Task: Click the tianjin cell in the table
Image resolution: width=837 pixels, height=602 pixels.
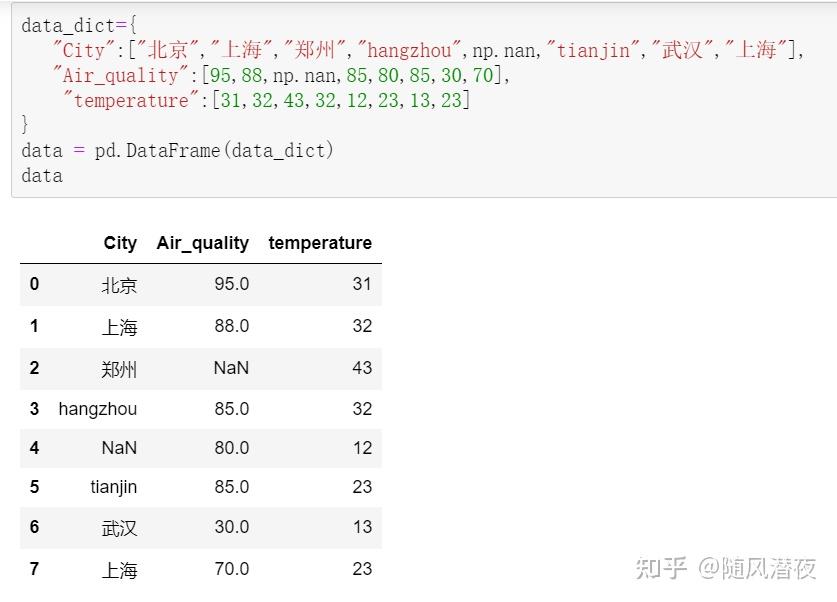Action: (x=114, y=487)
